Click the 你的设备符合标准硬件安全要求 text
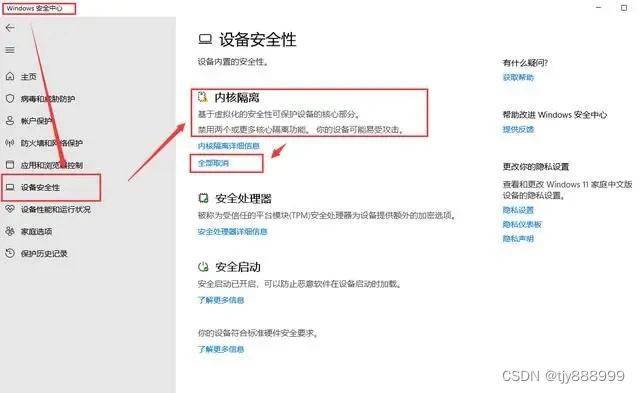Image resolution: width=640 pixels, height=393 pixels. [x=258, y=333]
